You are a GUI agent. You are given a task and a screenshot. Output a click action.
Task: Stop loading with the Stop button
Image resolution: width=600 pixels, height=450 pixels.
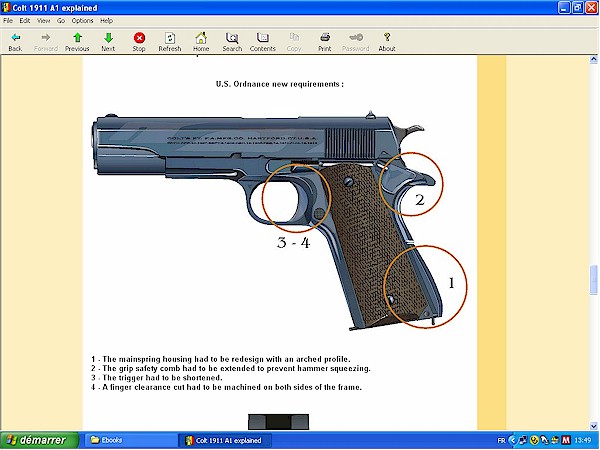pos(139,41)
